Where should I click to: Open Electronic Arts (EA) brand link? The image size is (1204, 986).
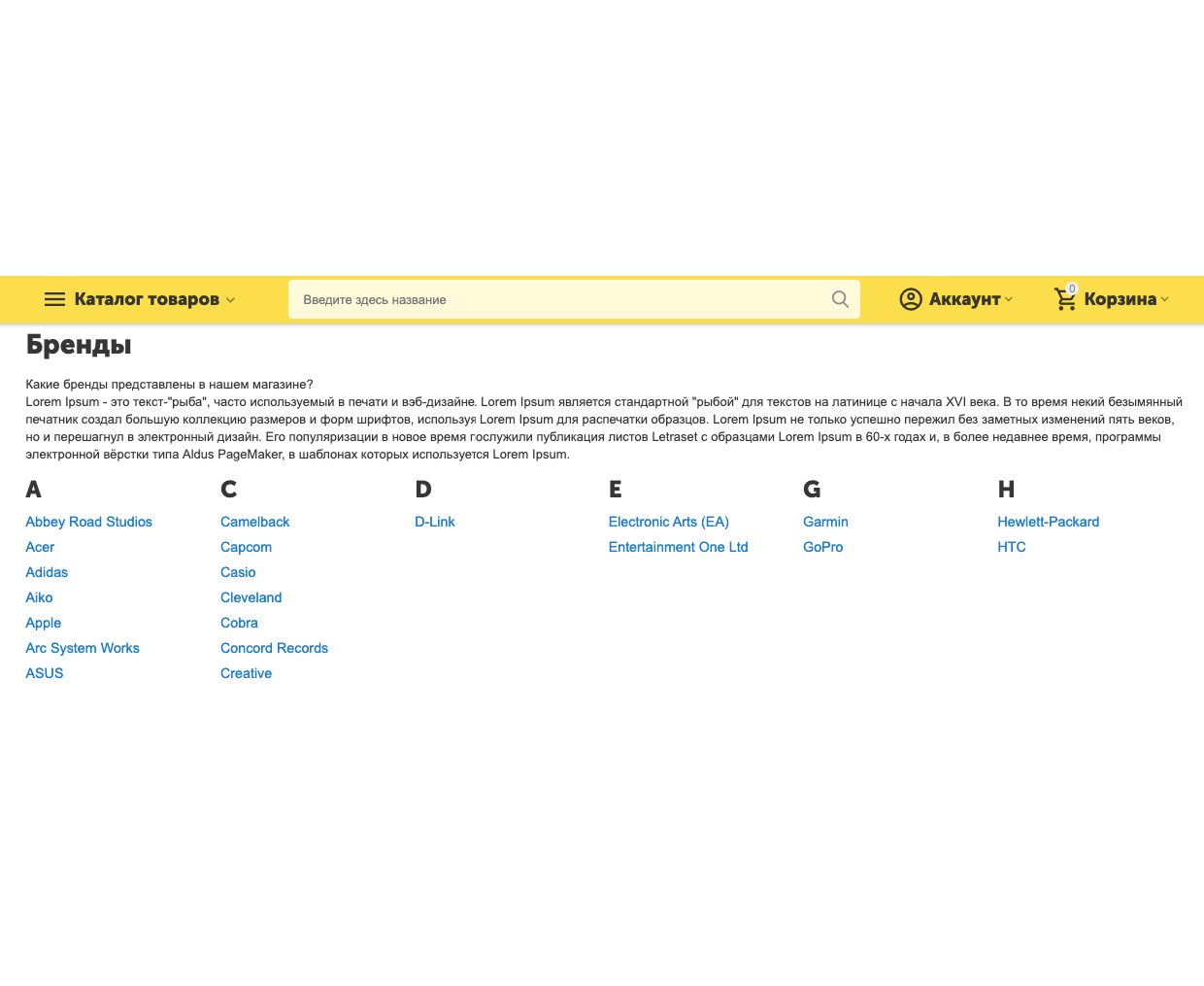668,522
